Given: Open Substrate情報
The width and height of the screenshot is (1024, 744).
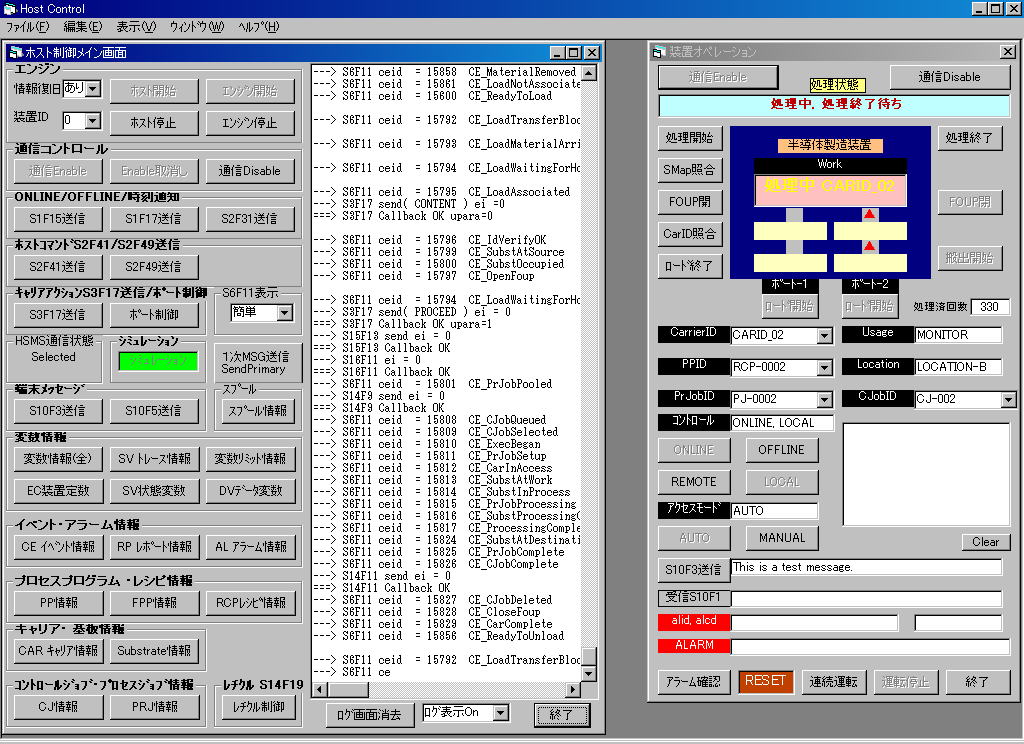Looking at the screenshot, I should point(153,651).
